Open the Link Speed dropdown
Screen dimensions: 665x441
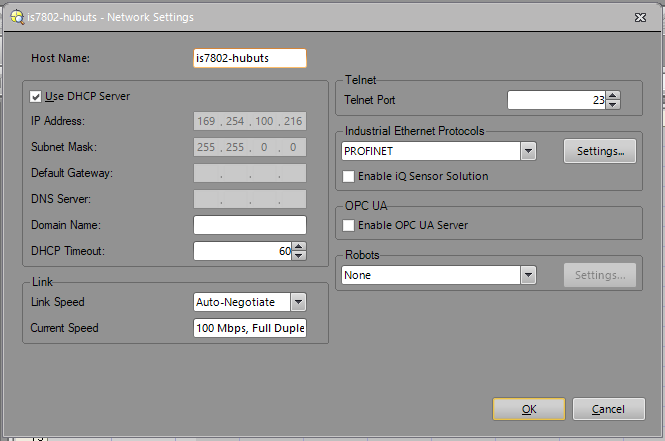pyautogui.click(x=298, y=302)
